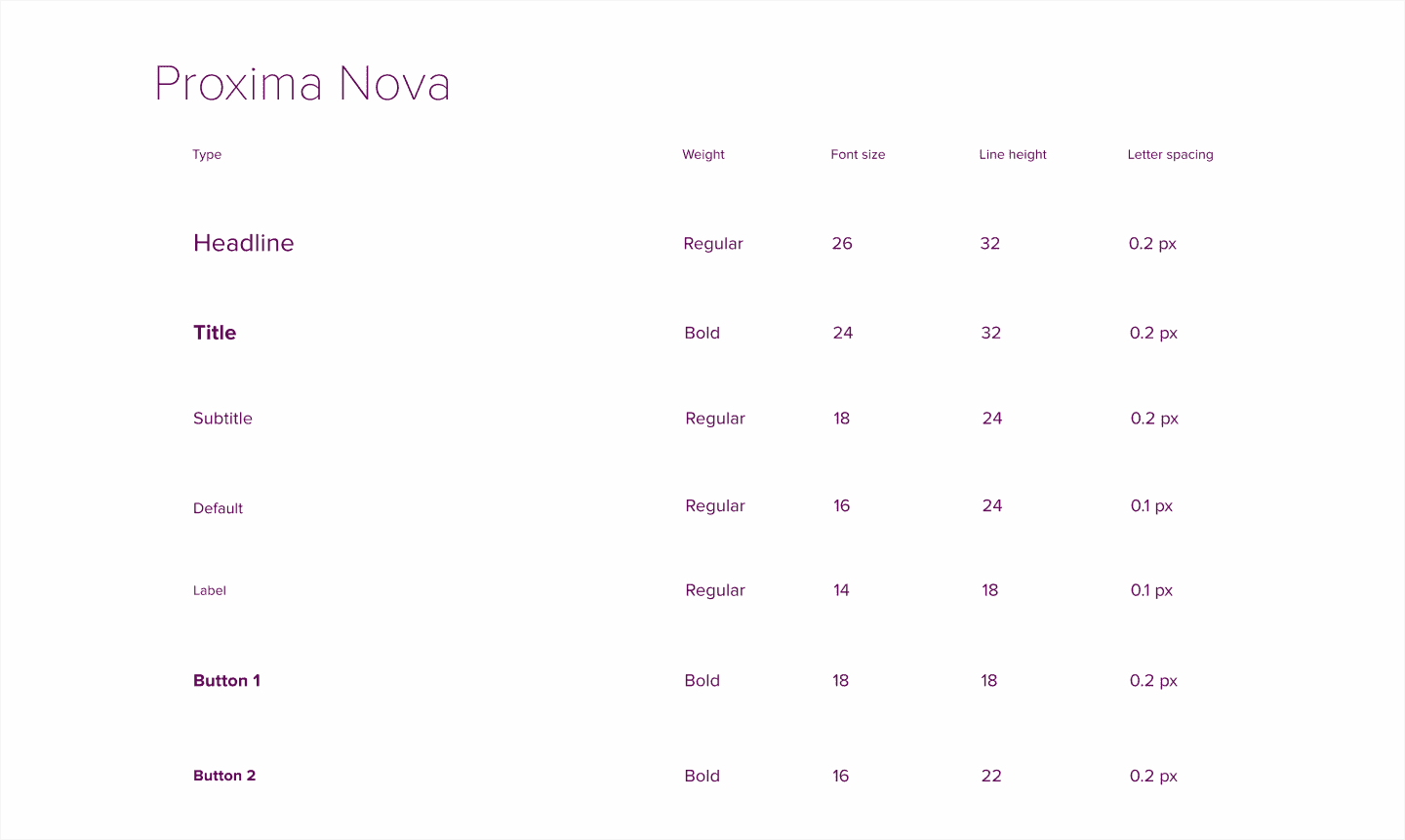
Task: Click the Headline row's font size 26
Action: pyautogui.click(x=842, y=243)
